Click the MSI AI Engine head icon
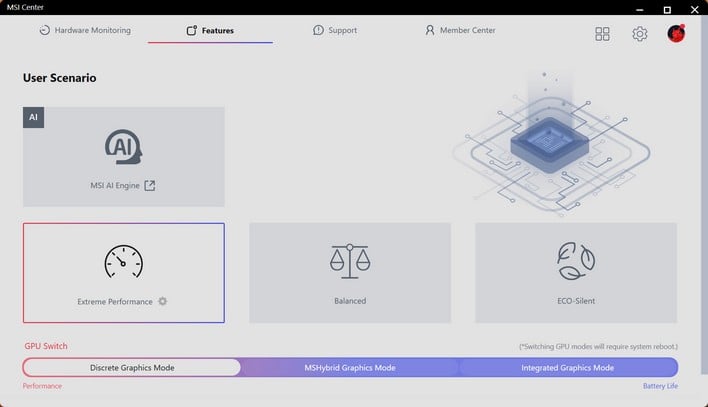Screen dimensions: 708x407 [x=124, y=147]
